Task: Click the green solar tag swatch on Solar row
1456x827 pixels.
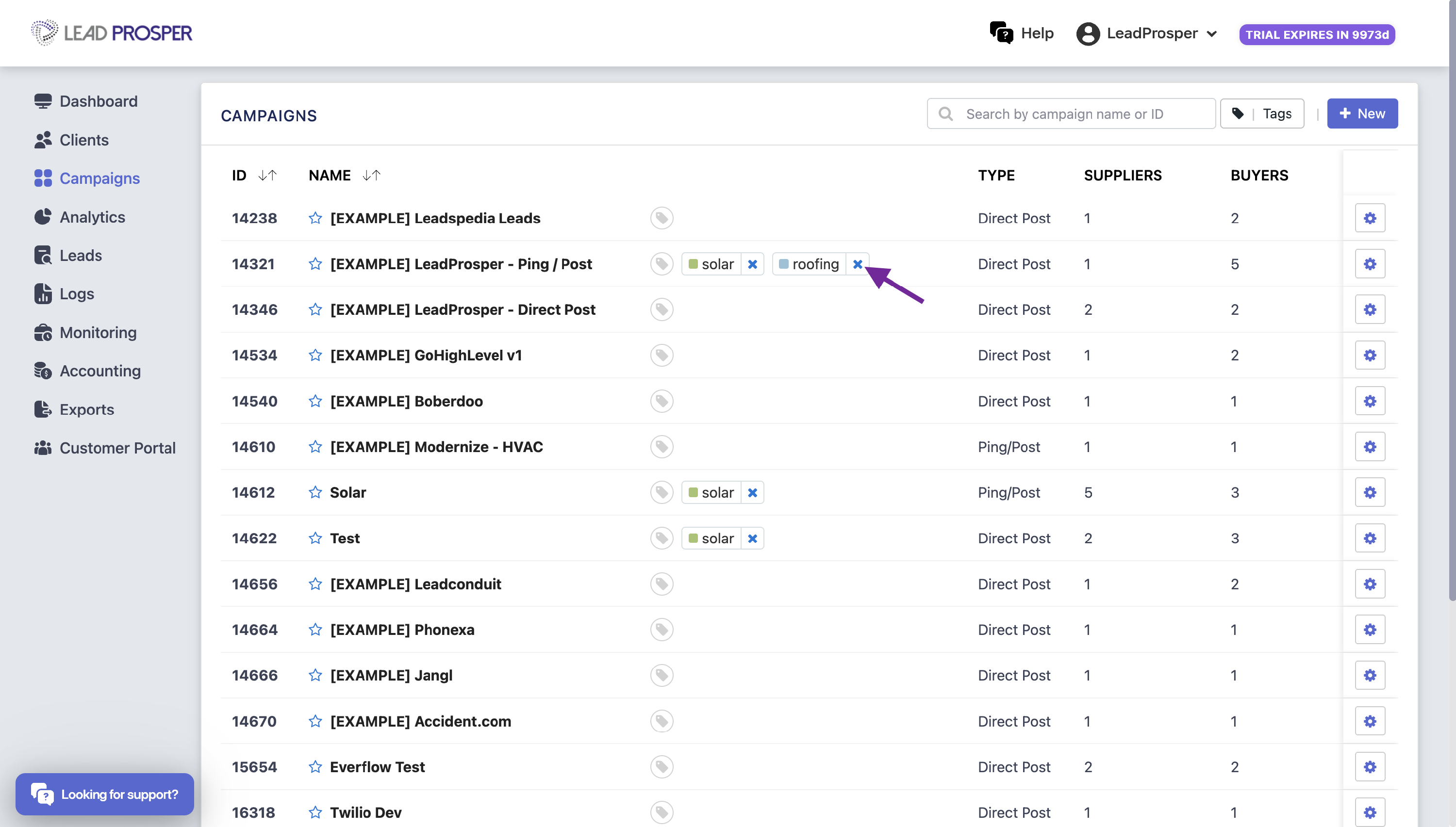Action: tap(693, 492)
